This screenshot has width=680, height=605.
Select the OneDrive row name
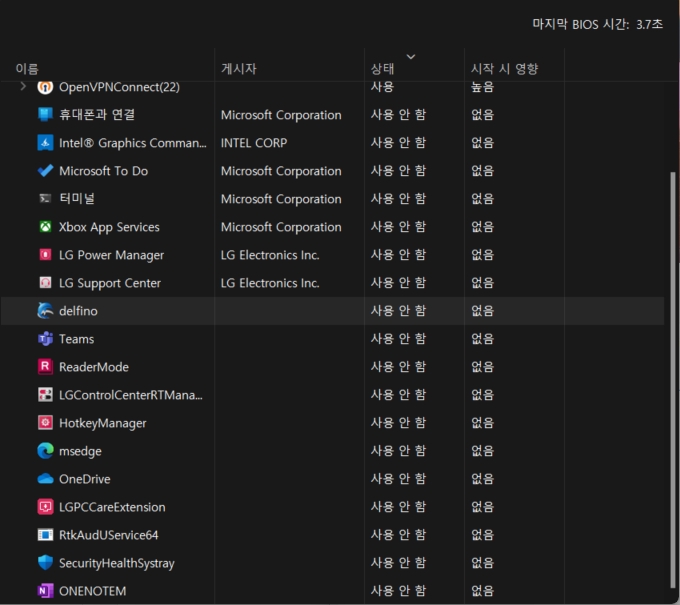(85, 479)
